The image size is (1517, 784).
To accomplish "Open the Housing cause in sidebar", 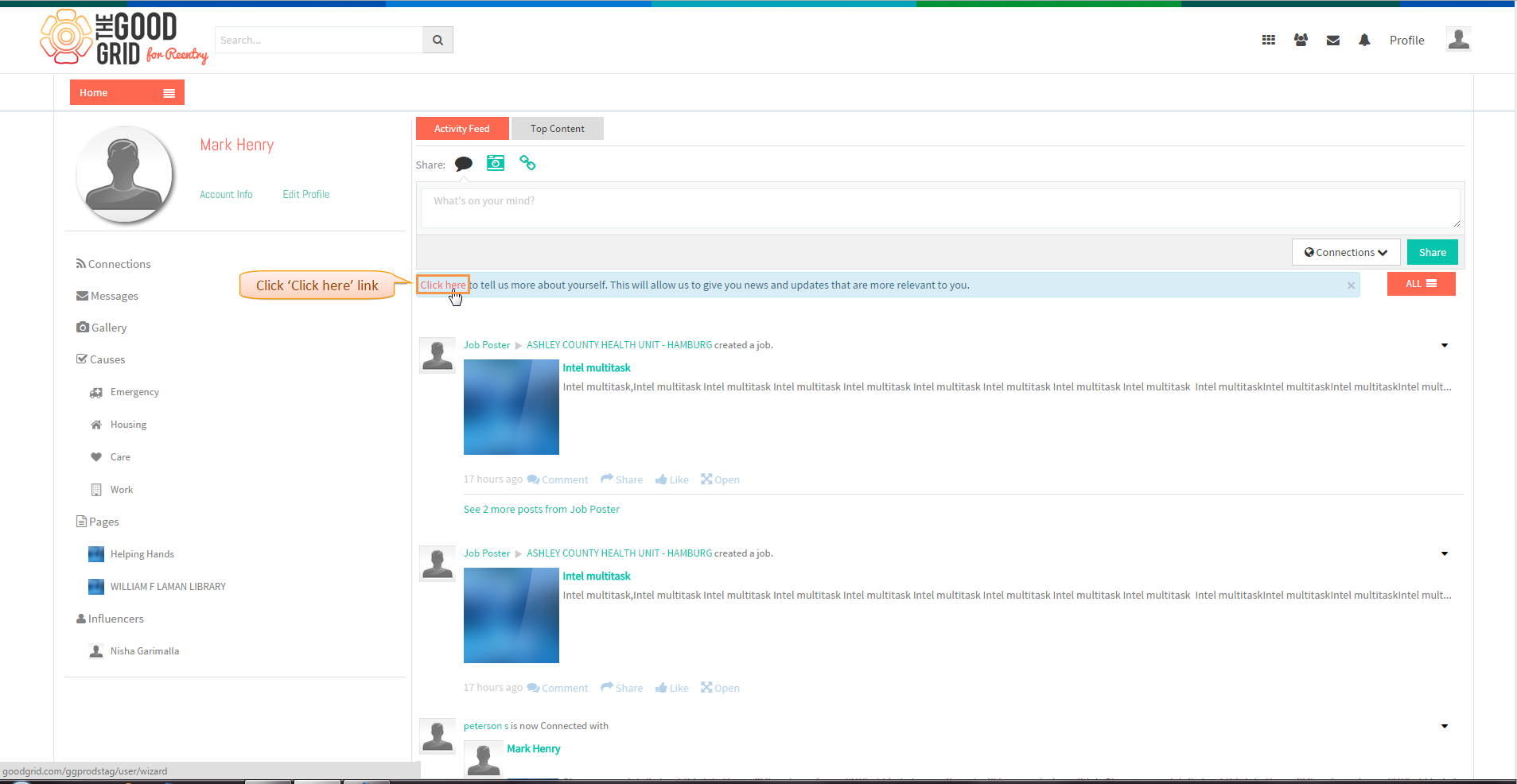I will click(x=128, y=425).
